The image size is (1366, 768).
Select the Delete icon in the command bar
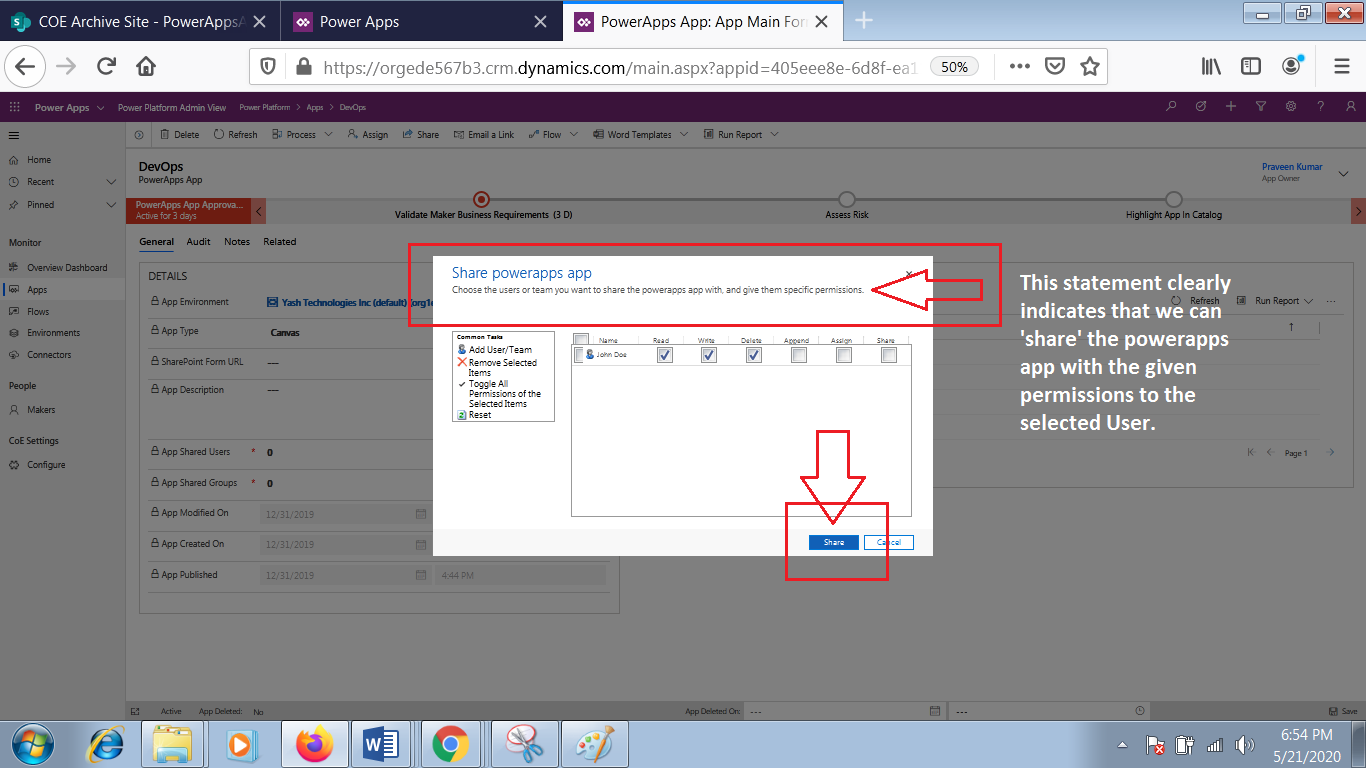pos(179,133)
